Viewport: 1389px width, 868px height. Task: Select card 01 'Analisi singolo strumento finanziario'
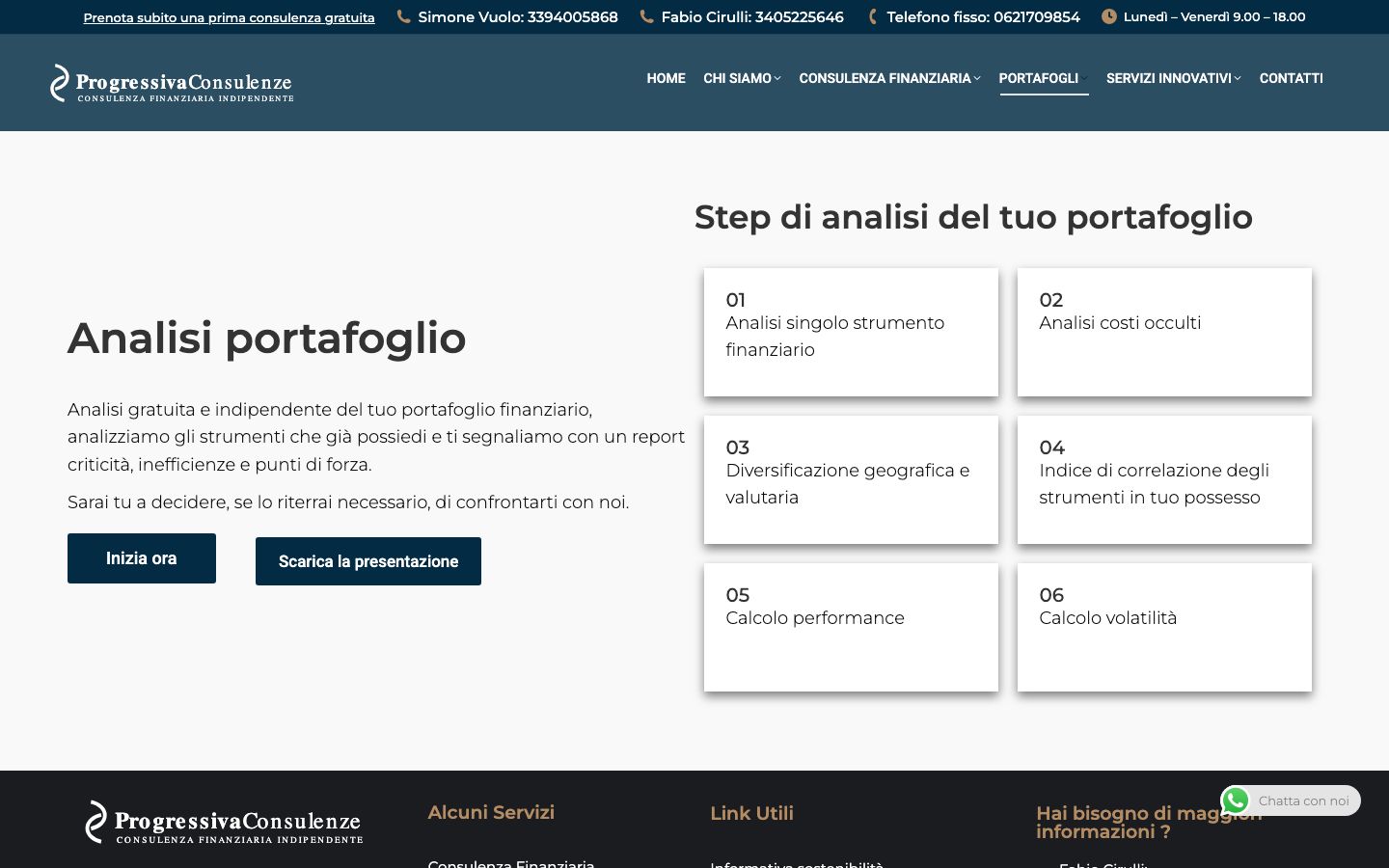851,332
